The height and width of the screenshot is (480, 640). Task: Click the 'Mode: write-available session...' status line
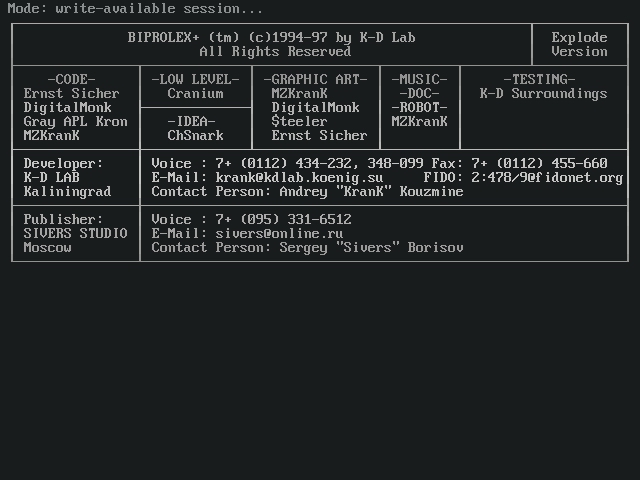pos(135,9)
